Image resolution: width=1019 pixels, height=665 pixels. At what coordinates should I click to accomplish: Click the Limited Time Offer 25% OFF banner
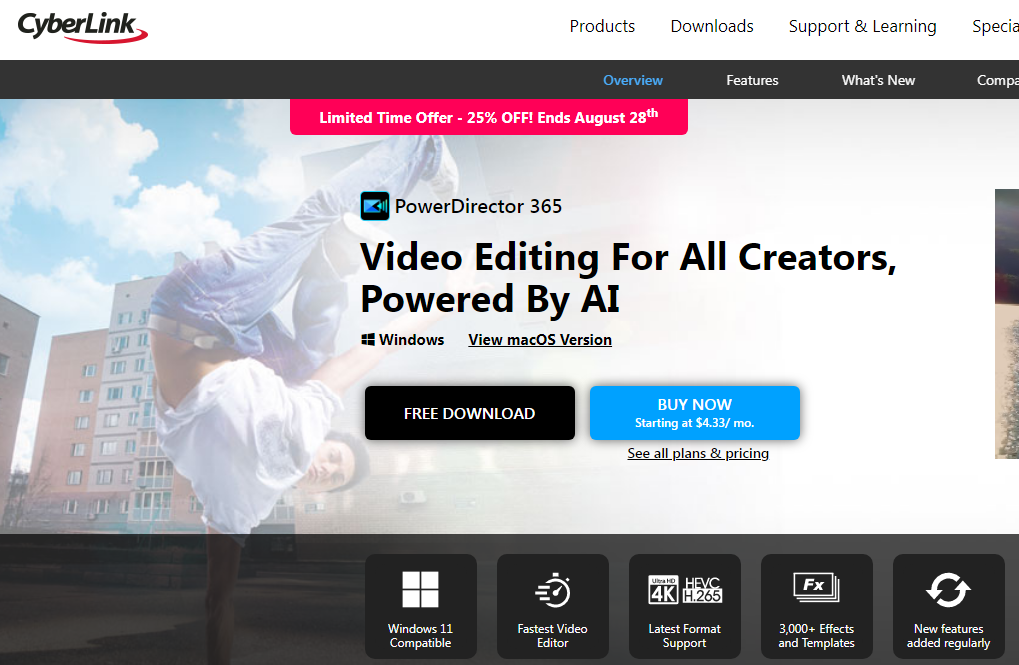pos(488,117)
